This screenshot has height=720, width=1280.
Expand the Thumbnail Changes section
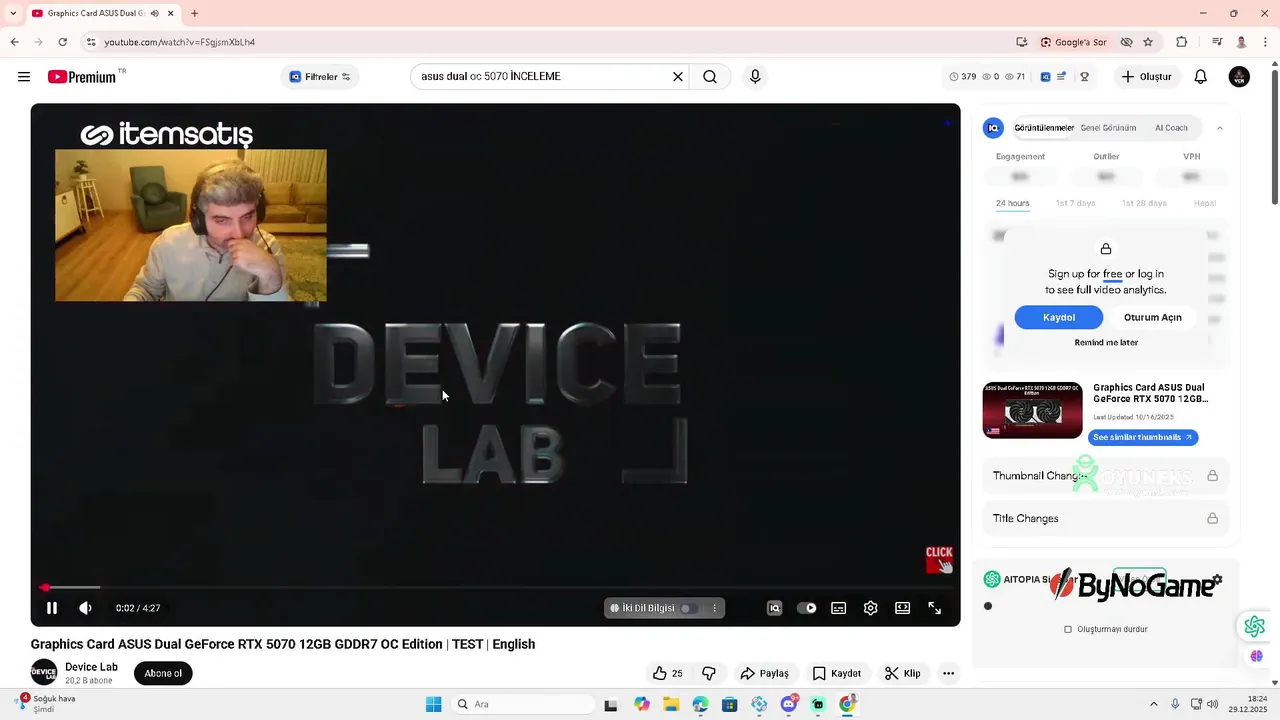click(x=1105, y=476)
